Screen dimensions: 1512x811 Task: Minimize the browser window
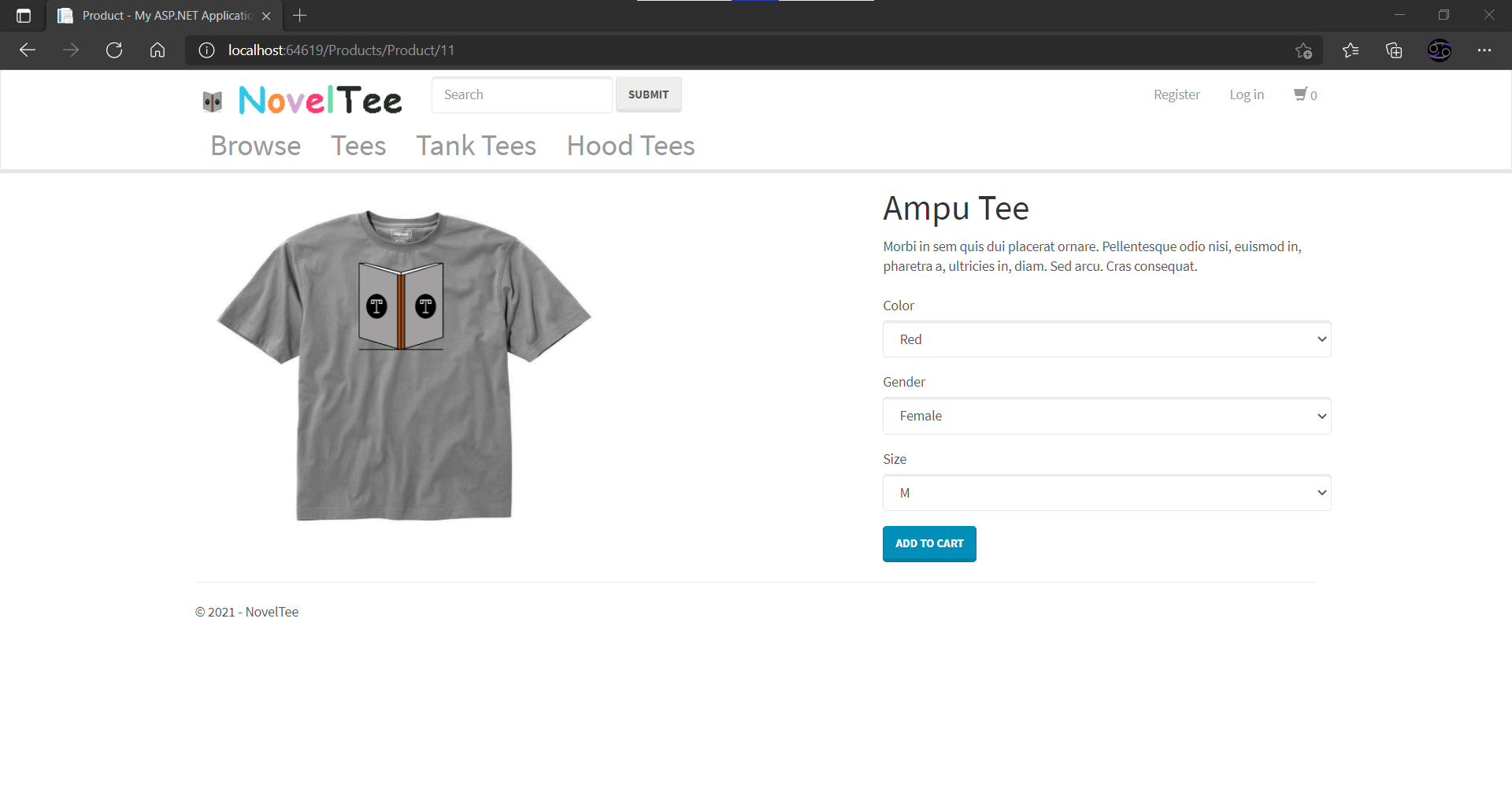1399,15
